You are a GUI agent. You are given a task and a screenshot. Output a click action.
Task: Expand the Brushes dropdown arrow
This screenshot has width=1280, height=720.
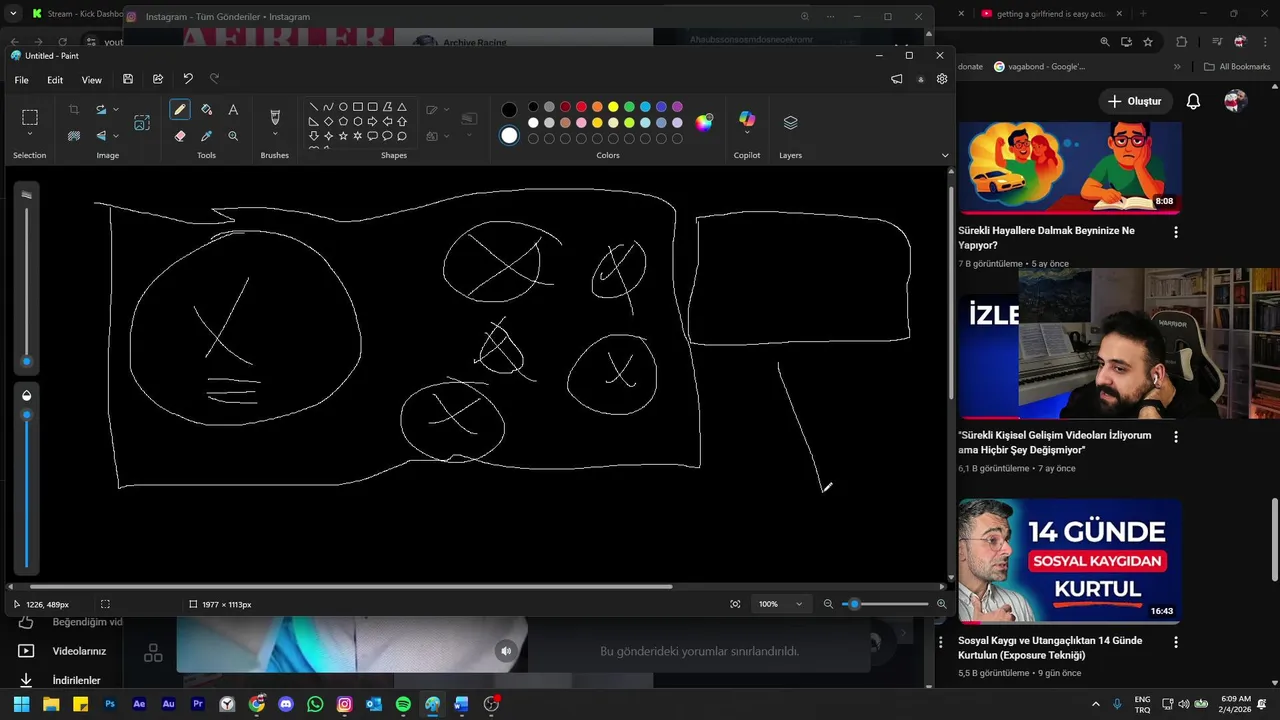(x=275, y=135)
